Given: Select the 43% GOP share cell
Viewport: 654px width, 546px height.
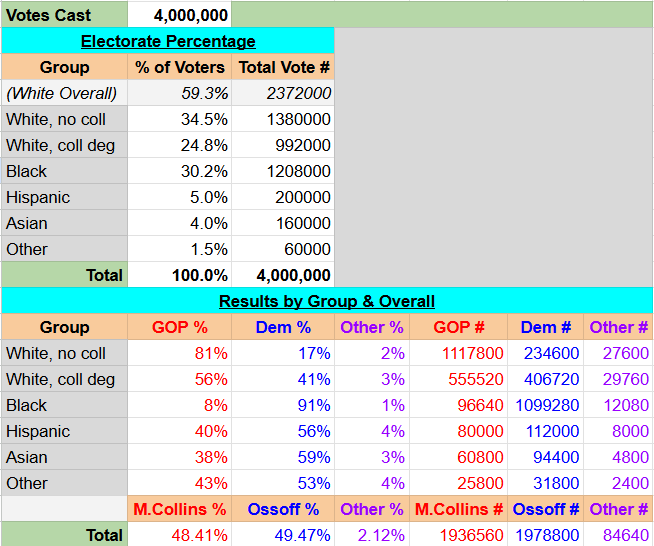Looking at the screenshot, I should (x=179, y=483).
